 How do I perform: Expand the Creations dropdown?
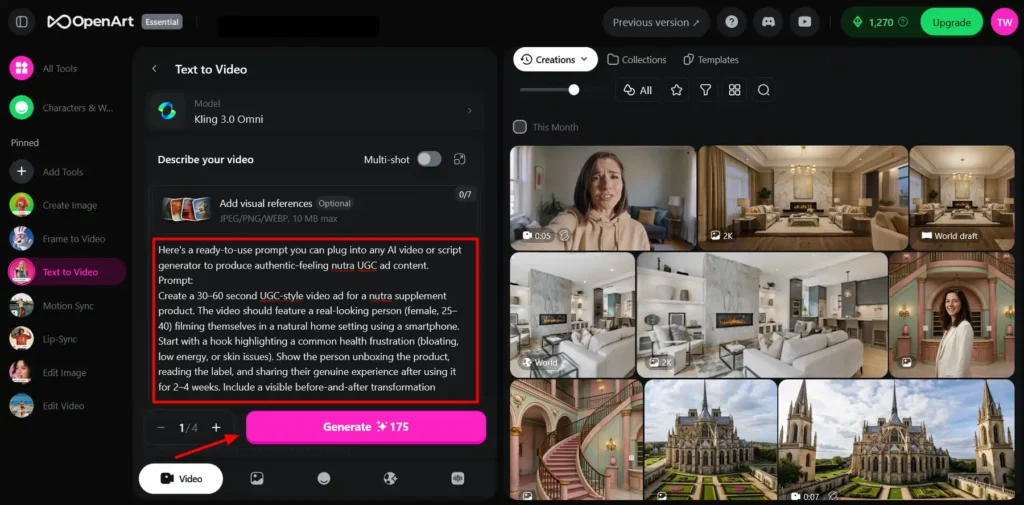pyautogui.click(x=555, y=59)
